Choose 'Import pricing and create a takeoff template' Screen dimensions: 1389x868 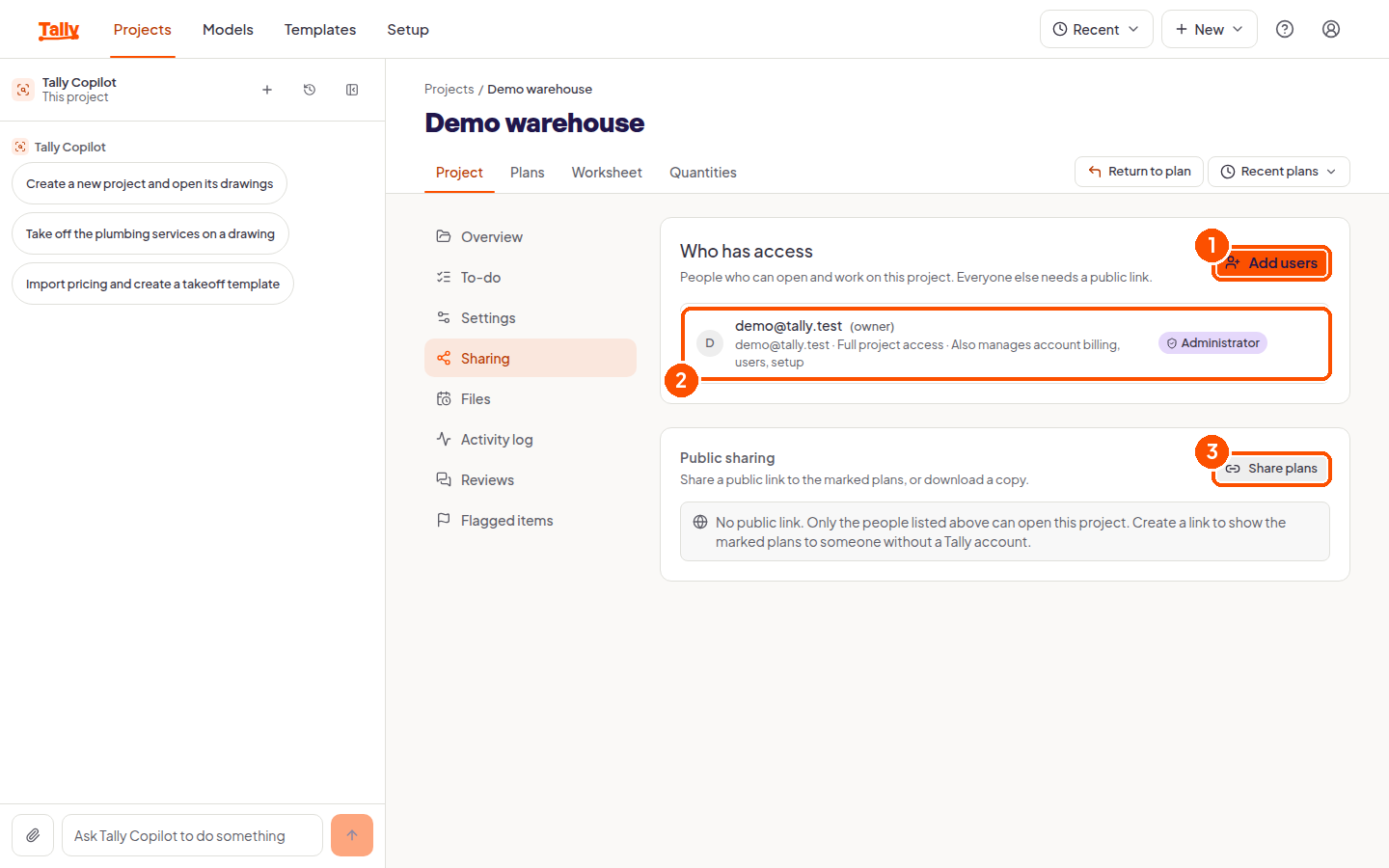[x=152, y=284]
